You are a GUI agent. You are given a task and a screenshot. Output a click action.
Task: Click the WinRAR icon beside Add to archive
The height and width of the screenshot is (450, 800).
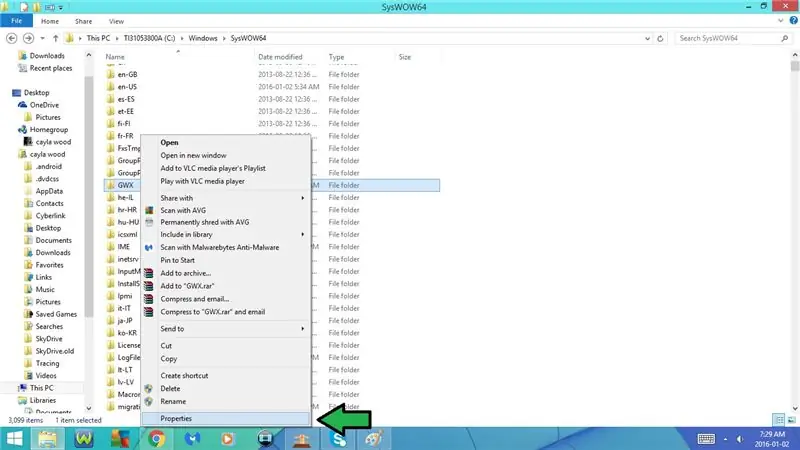pos(148,273)
